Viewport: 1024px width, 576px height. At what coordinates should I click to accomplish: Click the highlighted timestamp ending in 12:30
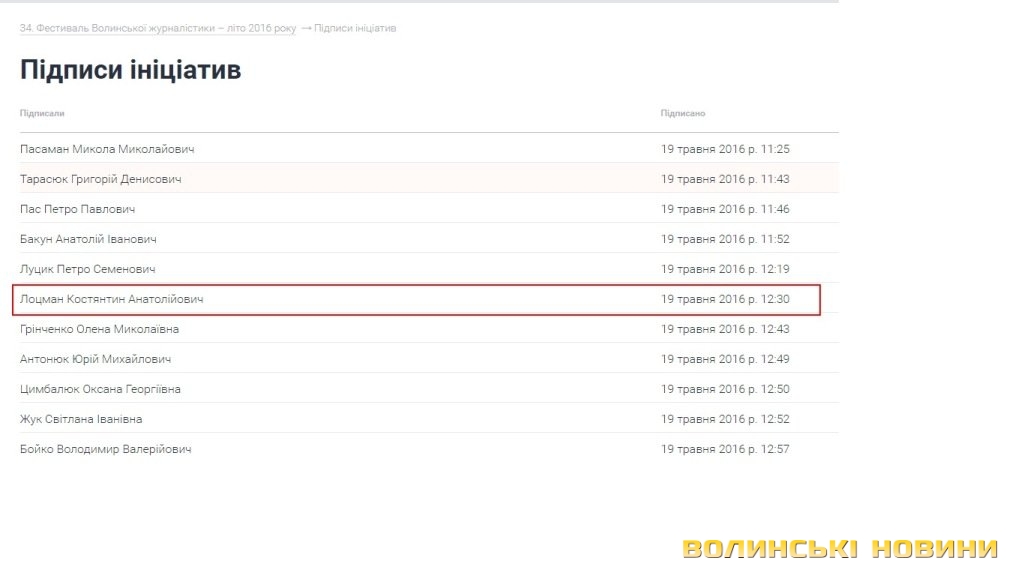pos(725,299)
